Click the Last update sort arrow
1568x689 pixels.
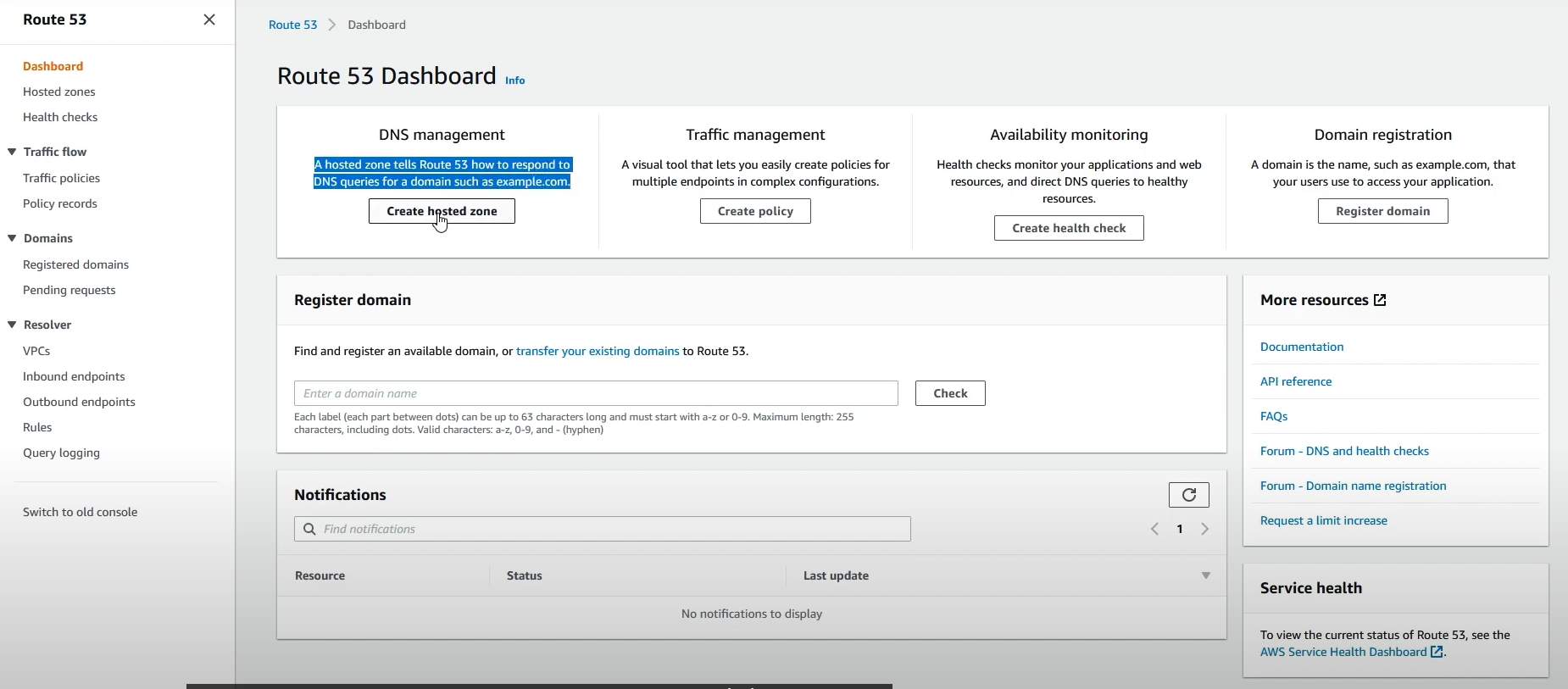pyautogui.click(x=1205, y=575)
